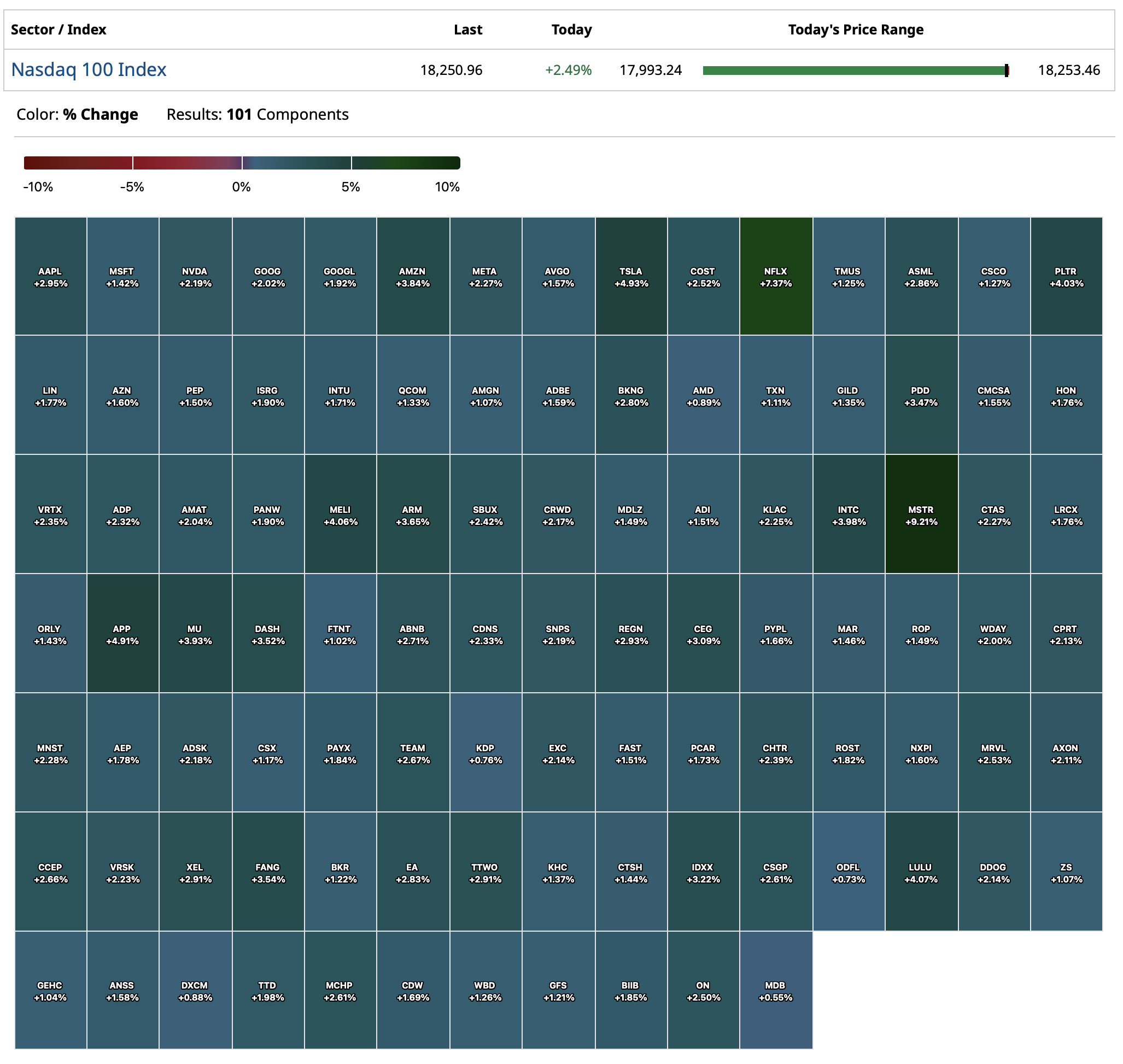Click the MELI +4.06% tile
Image resolution: width=1123 pixels, height=1064 pixels.
tap(340, 515)
